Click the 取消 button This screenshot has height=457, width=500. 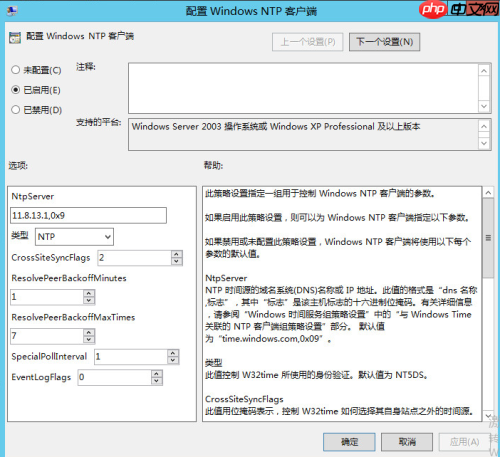tap(407, 442)
